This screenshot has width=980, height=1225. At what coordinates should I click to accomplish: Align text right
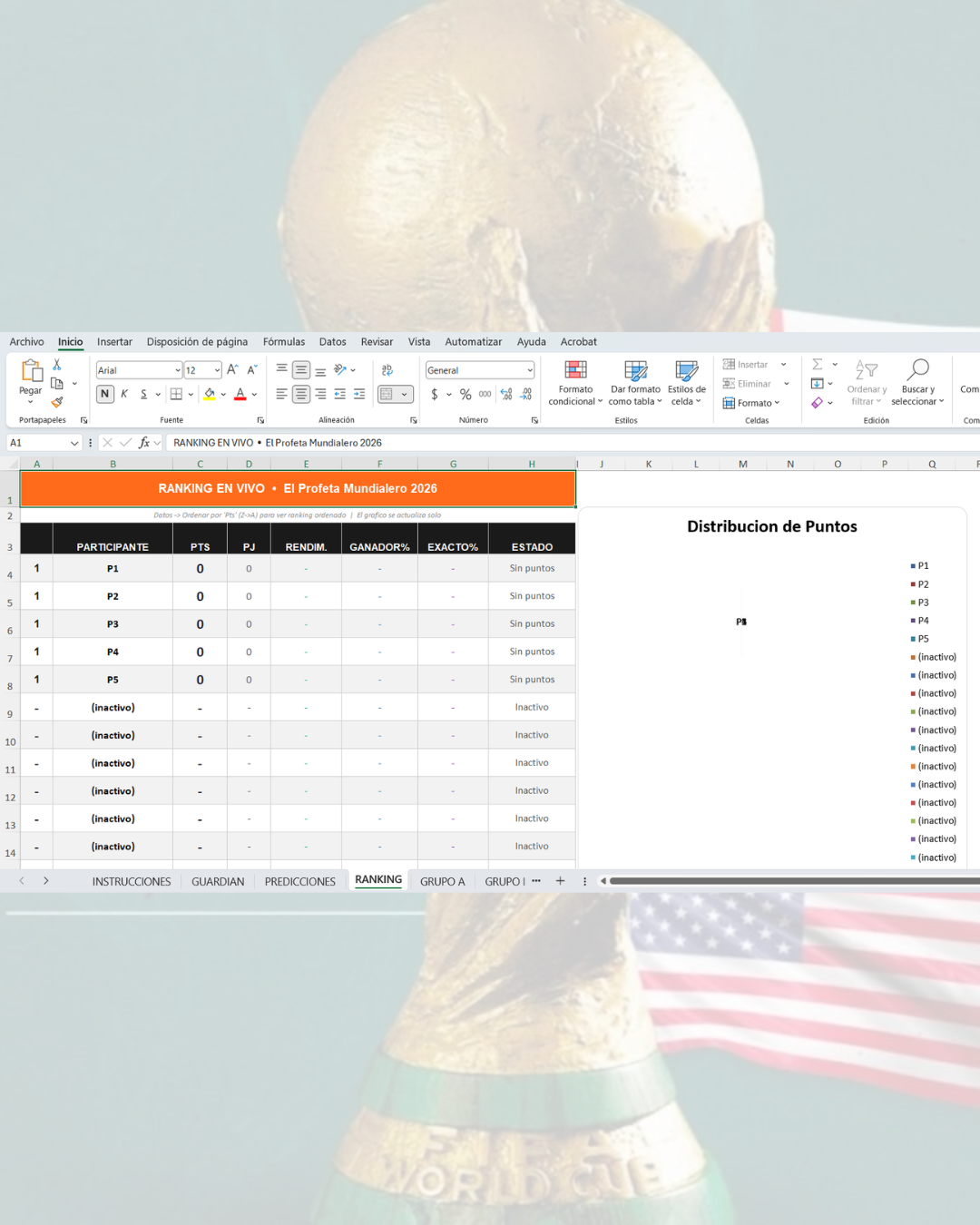point(320,394)
